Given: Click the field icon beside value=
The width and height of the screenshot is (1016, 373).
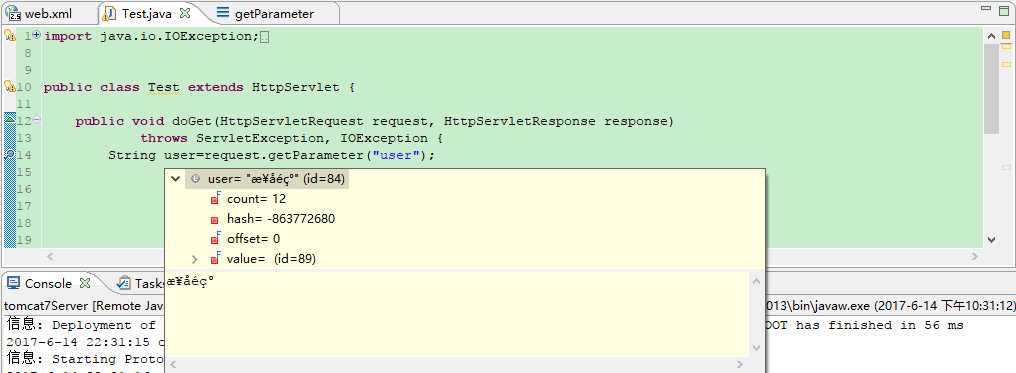Looking at the screenshot, I should [x=215, y=259].
